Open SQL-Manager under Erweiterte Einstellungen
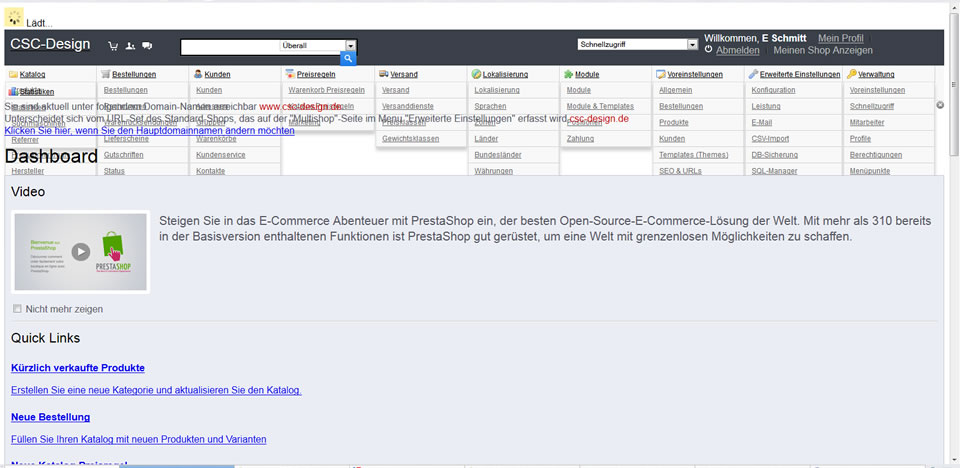 pyautogui.click(x=774, y=171)
